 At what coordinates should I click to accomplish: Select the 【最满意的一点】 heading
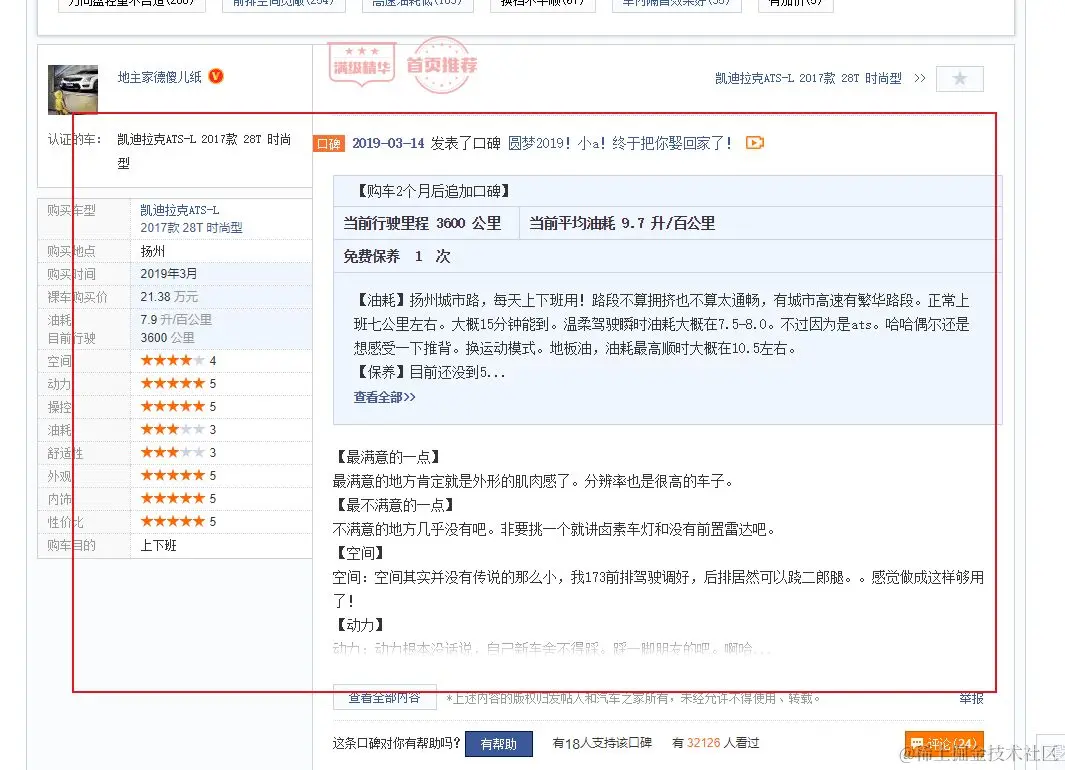[x=389, y=457]
